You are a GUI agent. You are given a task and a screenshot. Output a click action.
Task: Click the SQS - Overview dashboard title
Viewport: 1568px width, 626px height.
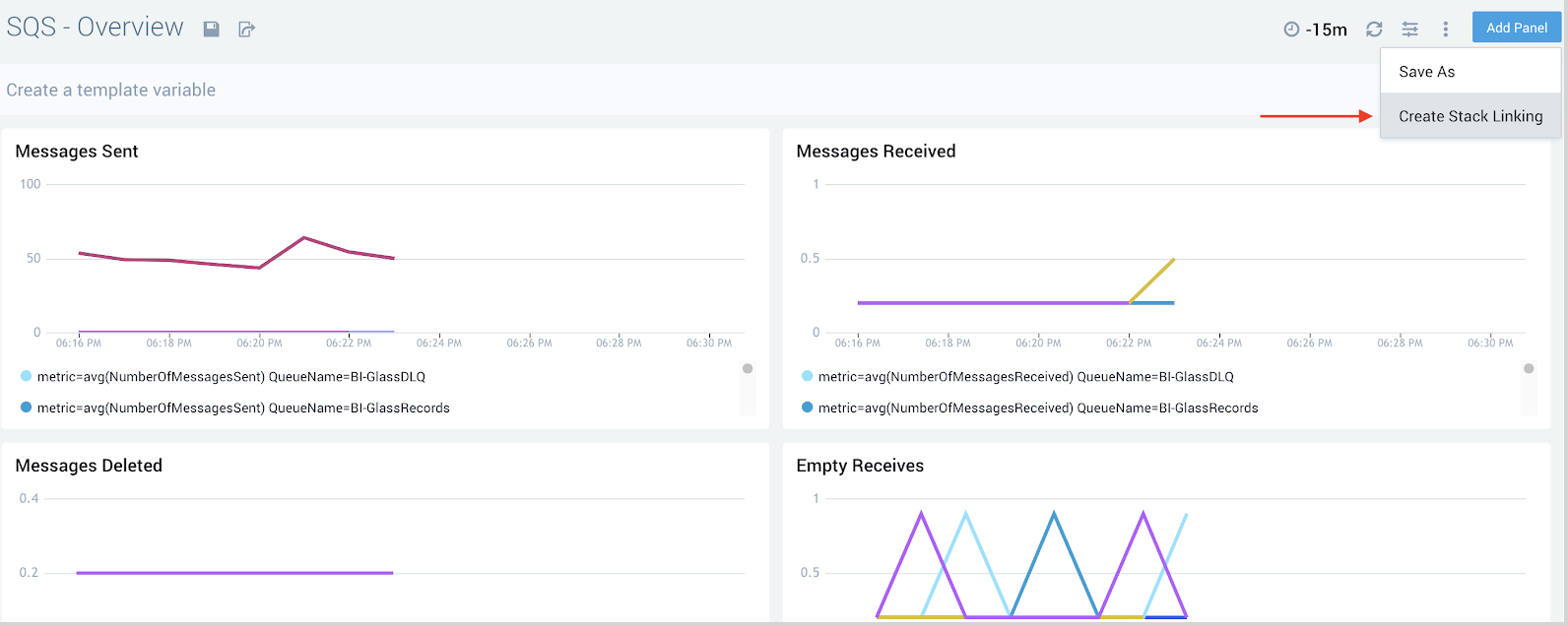[96, 28]
